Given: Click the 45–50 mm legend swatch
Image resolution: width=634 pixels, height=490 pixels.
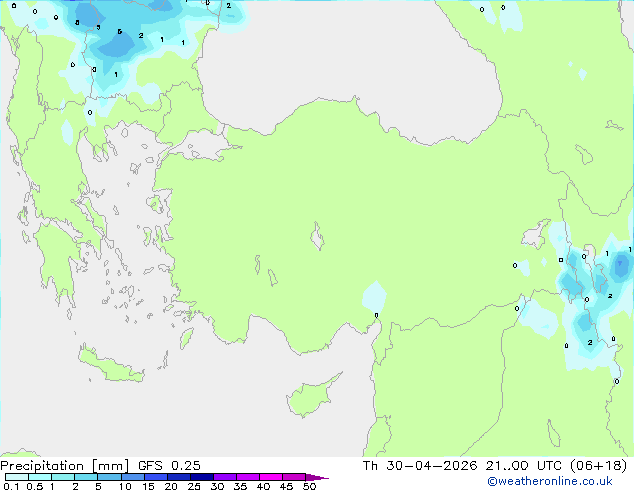Looking at the screenshot, I should [294, 477].
